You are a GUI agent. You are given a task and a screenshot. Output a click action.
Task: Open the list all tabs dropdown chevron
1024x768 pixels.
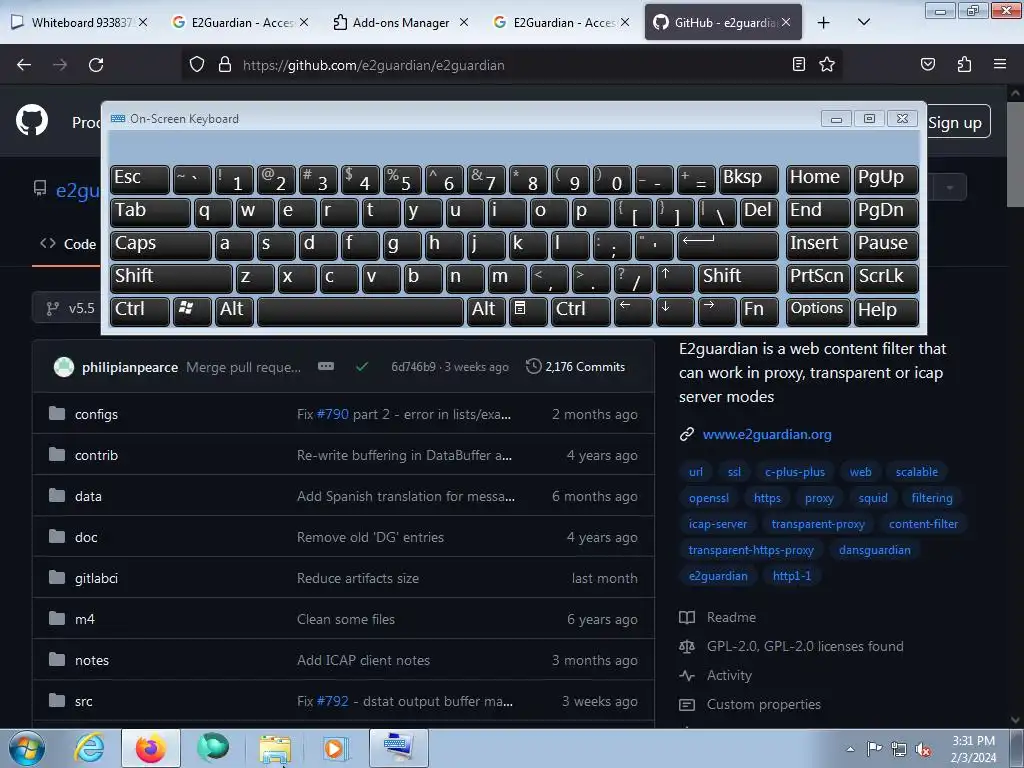[x=863, y=23]
